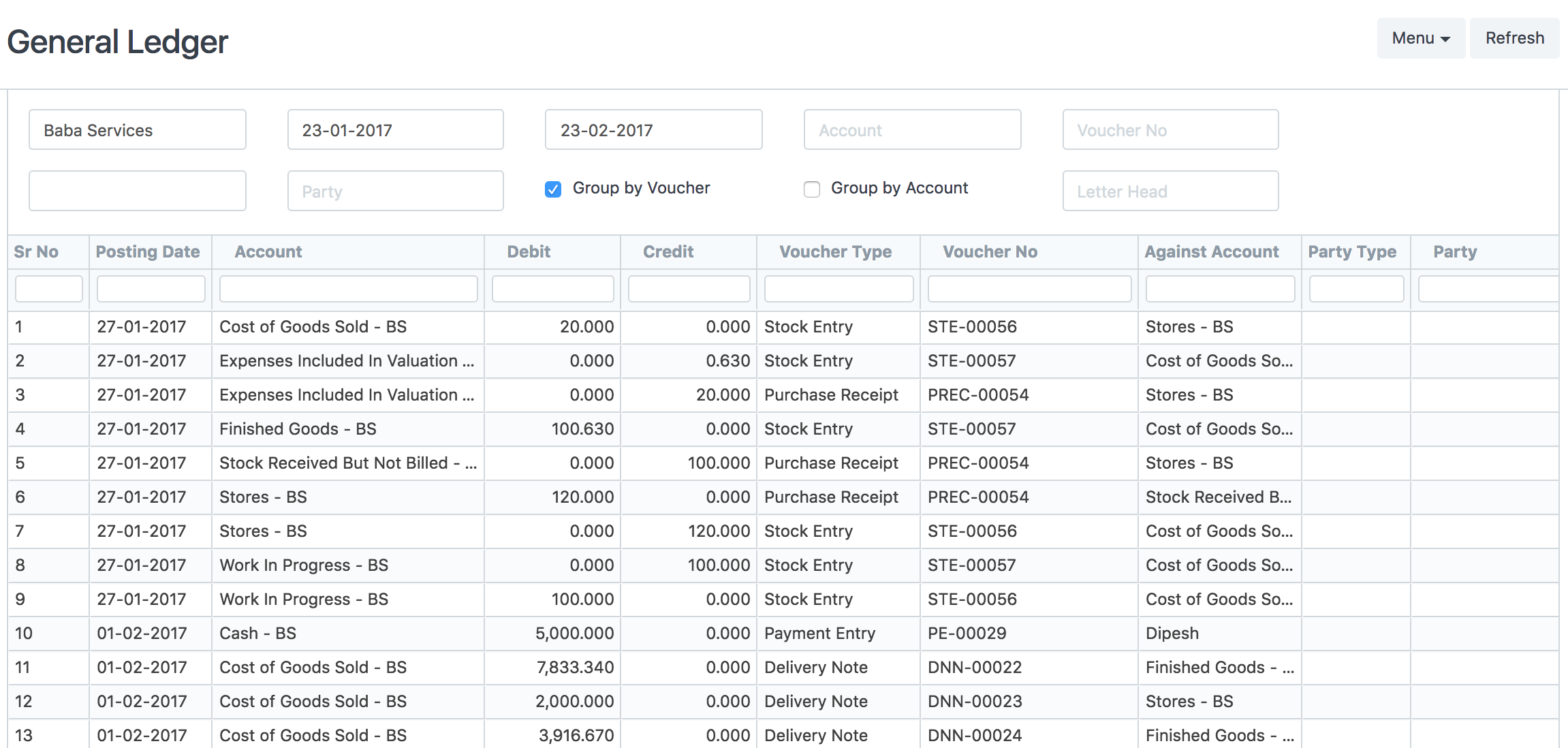
Task: Open the Menu dropdown
Action: [x=1420, y=38]
